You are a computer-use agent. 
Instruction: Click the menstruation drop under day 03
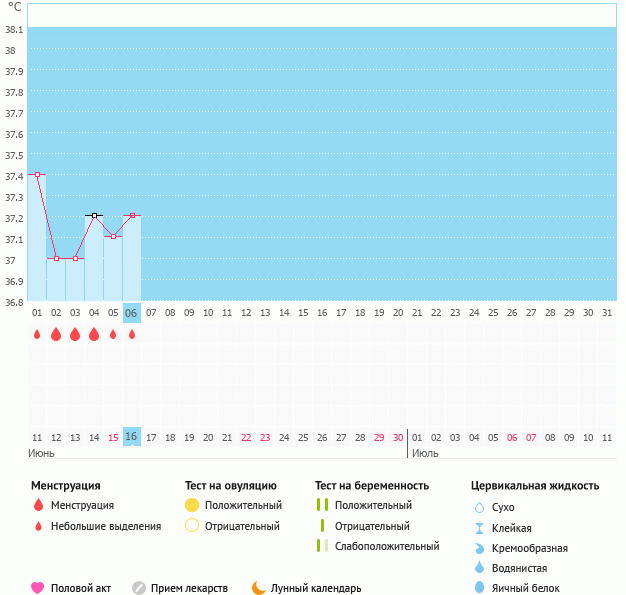click(x=75, y=335)
